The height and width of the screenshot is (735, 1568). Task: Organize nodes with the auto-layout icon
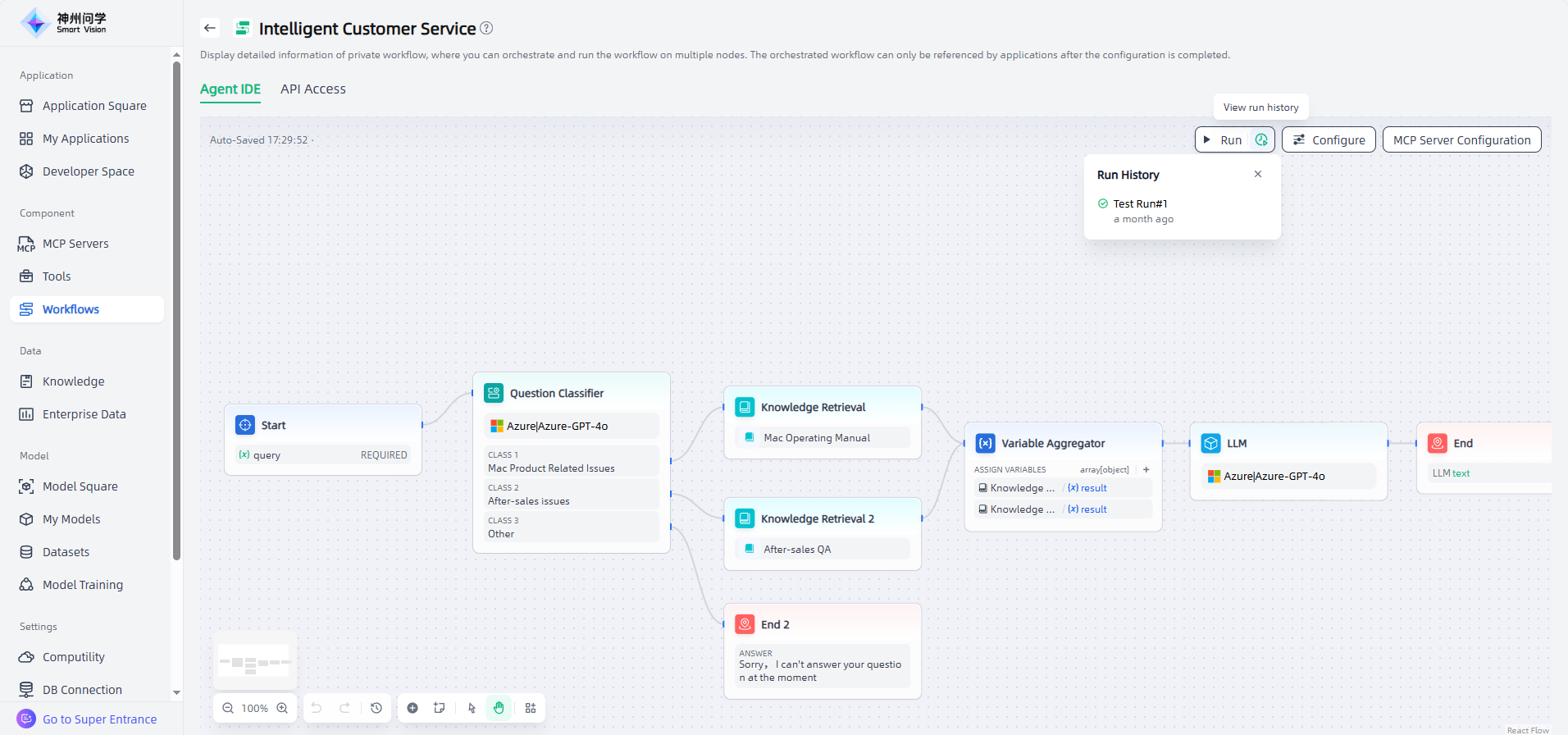531,708
